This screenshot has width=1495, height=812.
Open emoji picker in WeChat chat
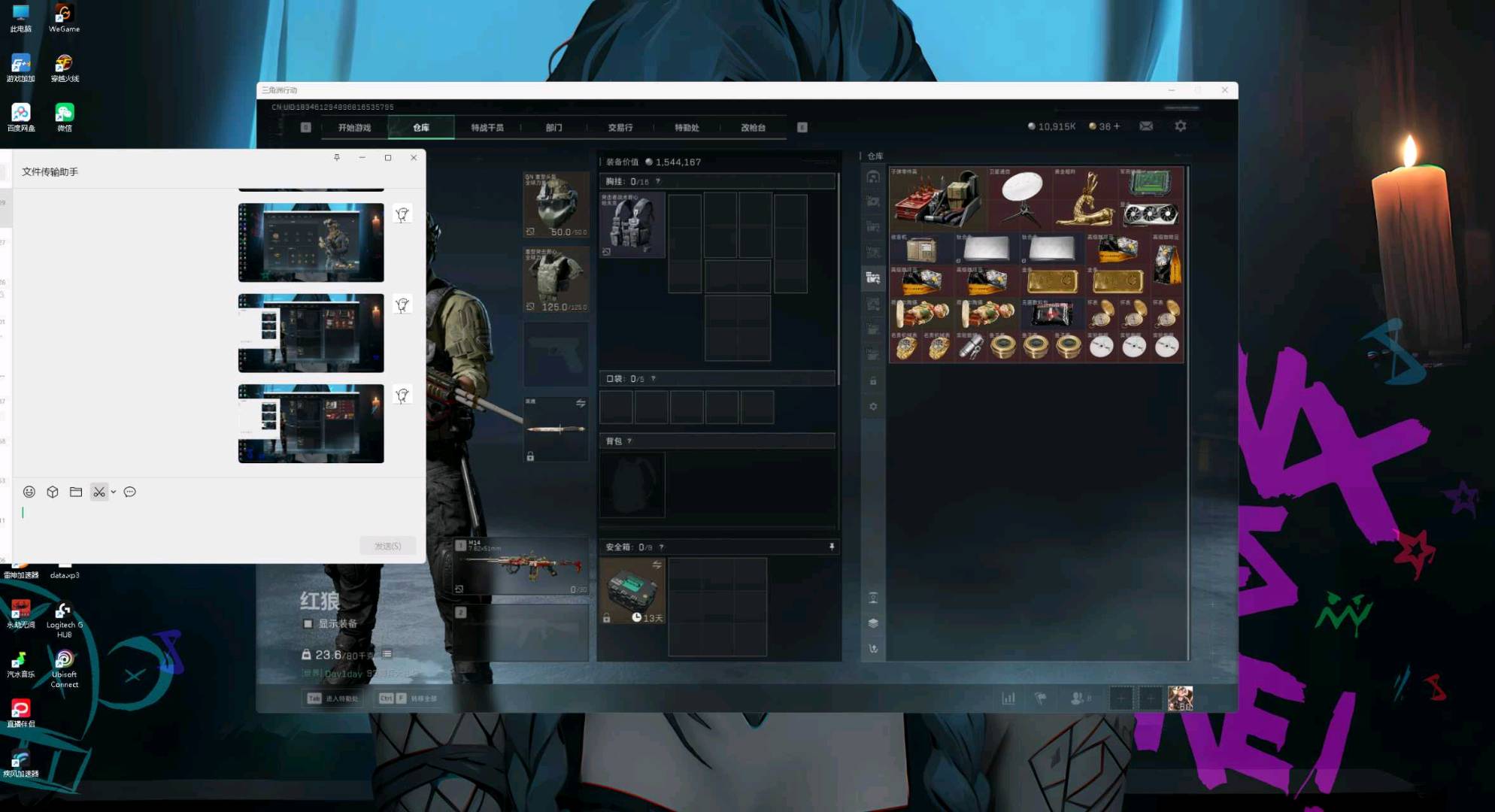(x=29, y=492)
